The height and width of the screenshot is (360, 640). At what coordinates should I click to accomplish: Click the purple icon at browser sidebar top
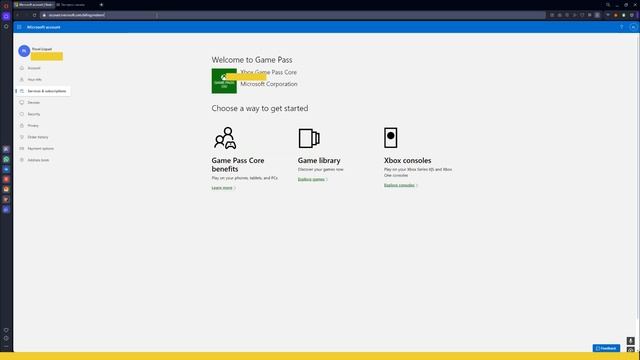coord(6,16)
